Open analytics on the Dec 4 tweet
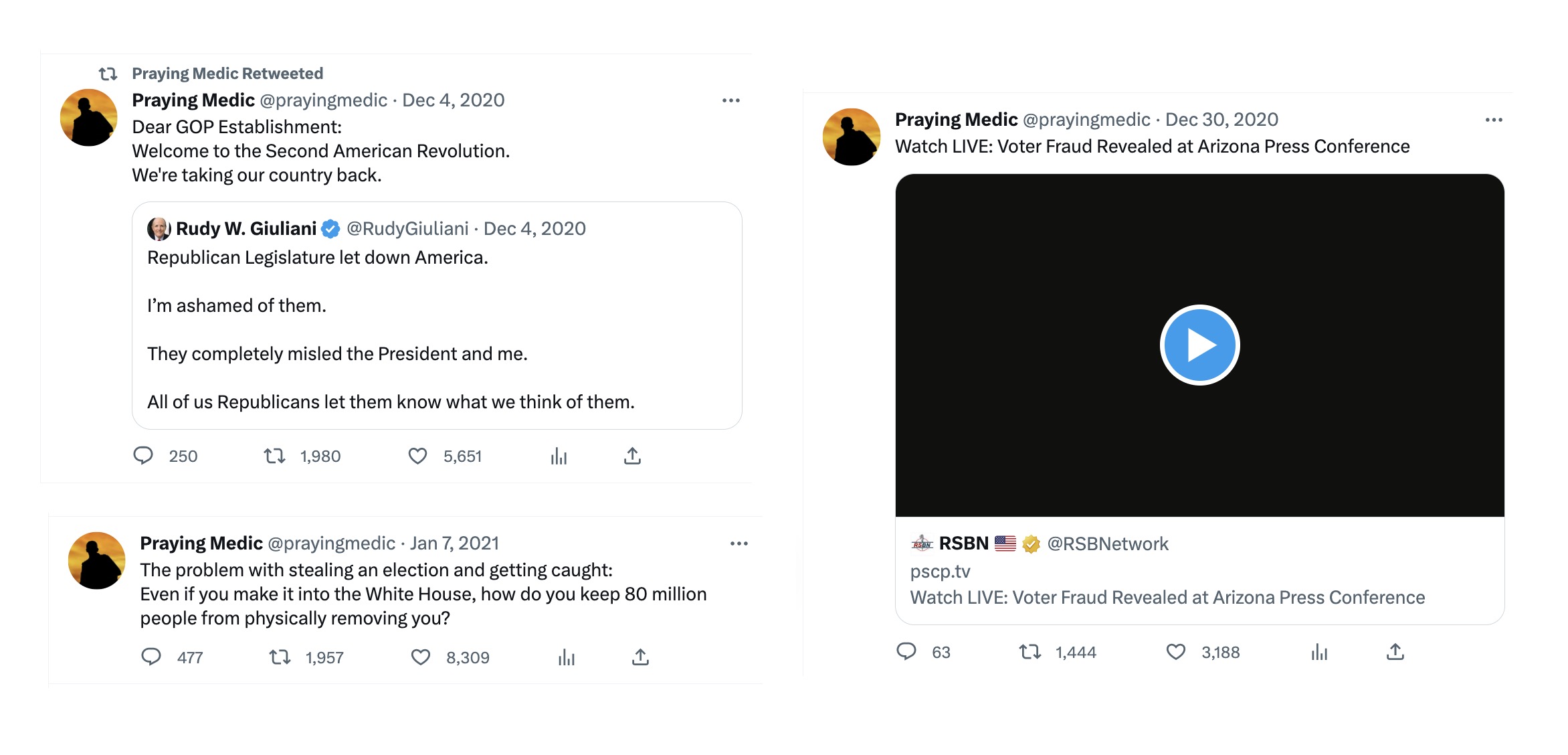The width and height of the screenshot is (1568, 755). pyautogui.click(x=559, y=456)
